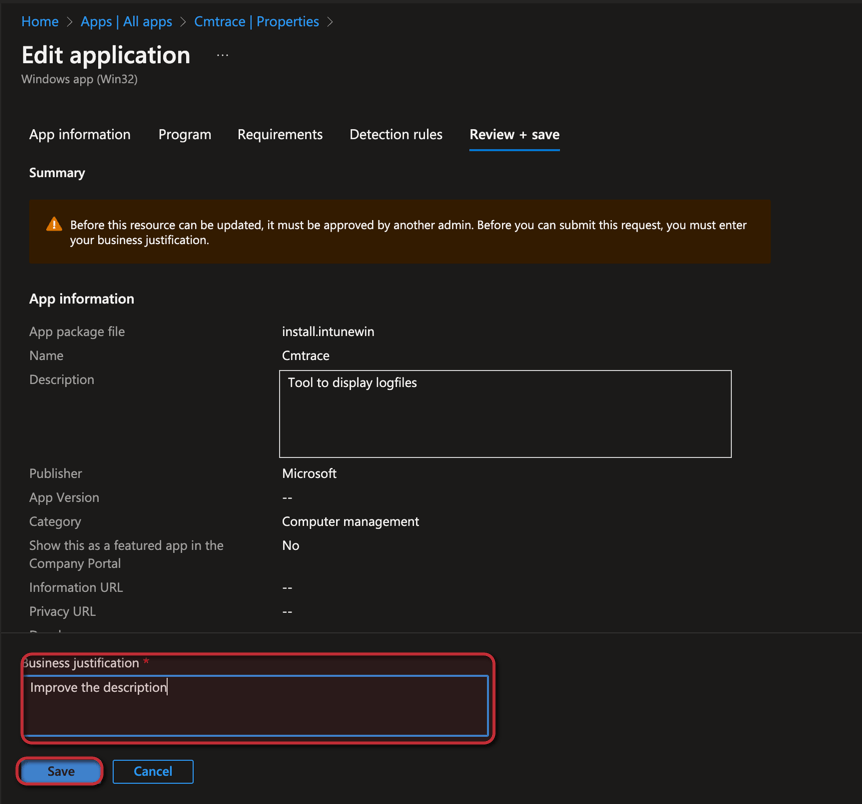Click the Microsoft publisher value
This screenshot has height=804, width=862.
309,473
